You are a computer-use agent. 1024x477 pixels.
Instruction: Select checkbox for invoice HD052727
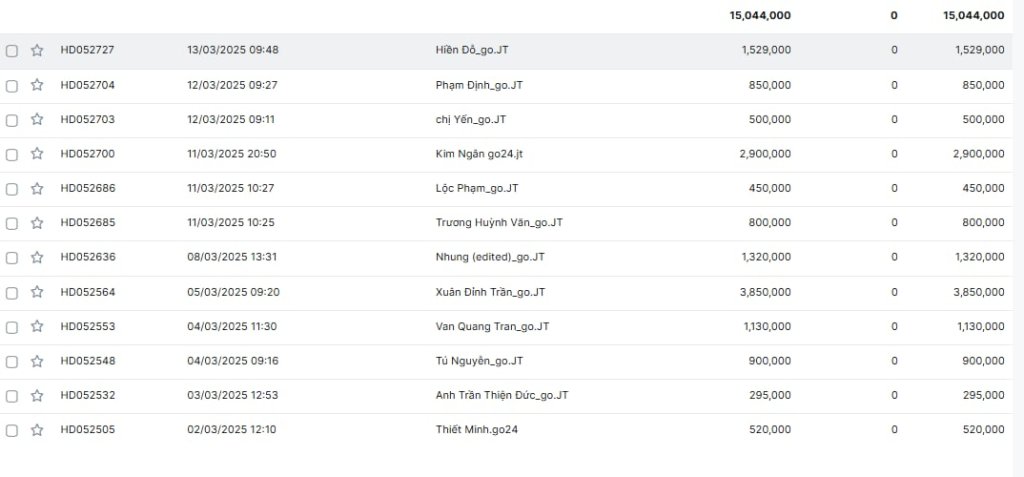pyautogui.click(x=12, y=51)
